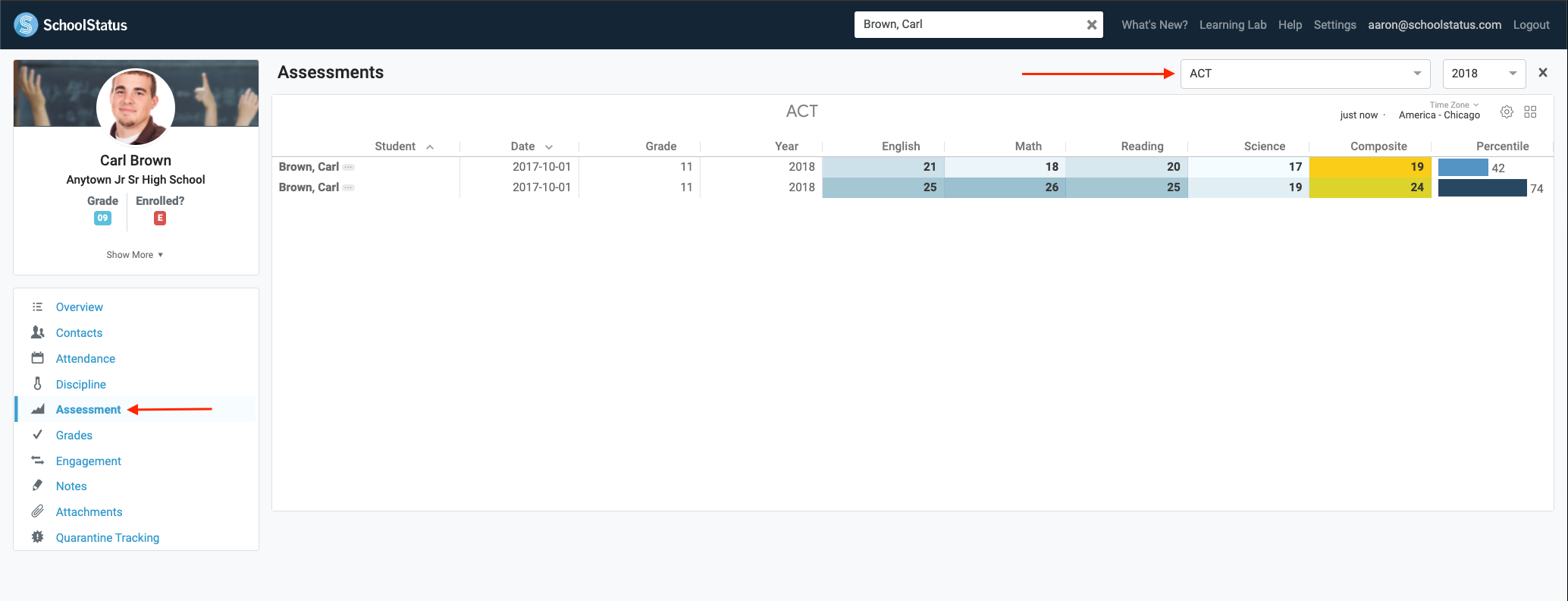Click the Logout link
1568x601 pixels.
coord(1531,25)
